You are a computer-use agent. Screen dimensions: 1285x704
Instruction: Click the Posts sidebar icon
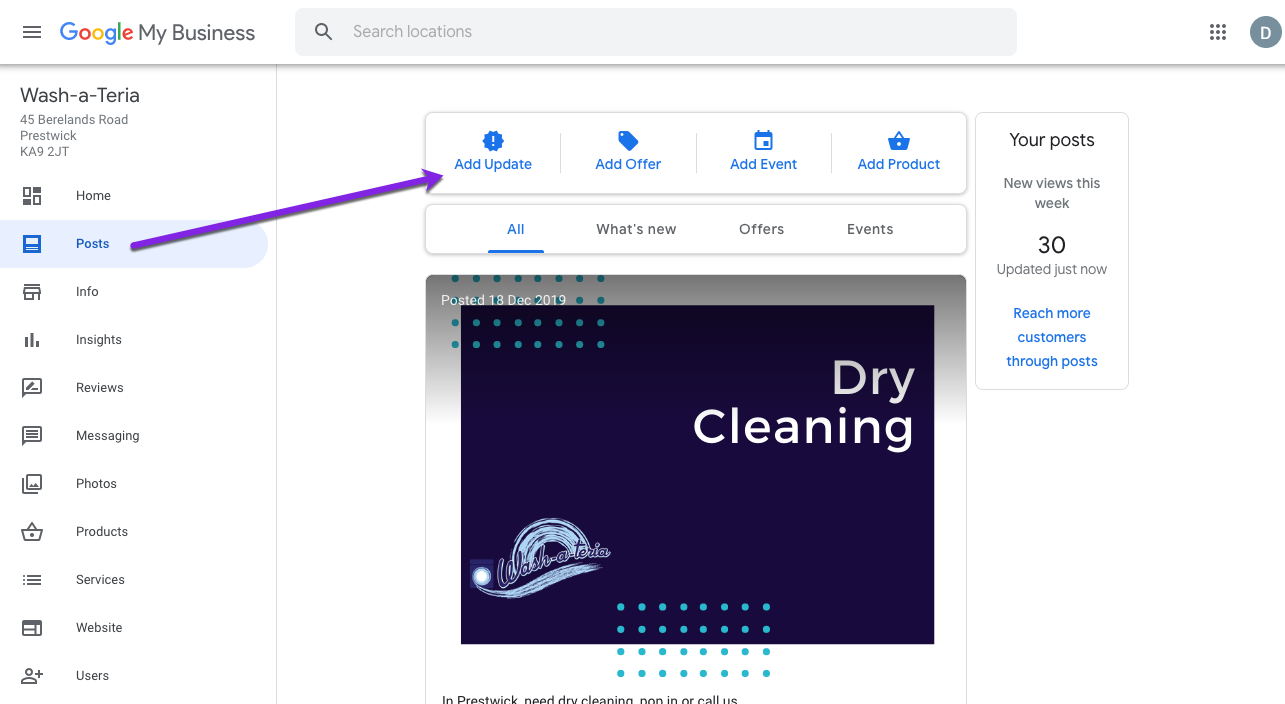pos(32,244)
